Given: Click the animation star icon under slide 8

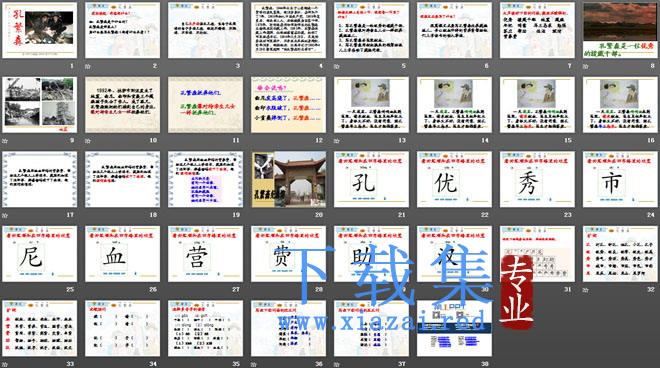Looking at the screenshot, I should click(x=585, y=66).
